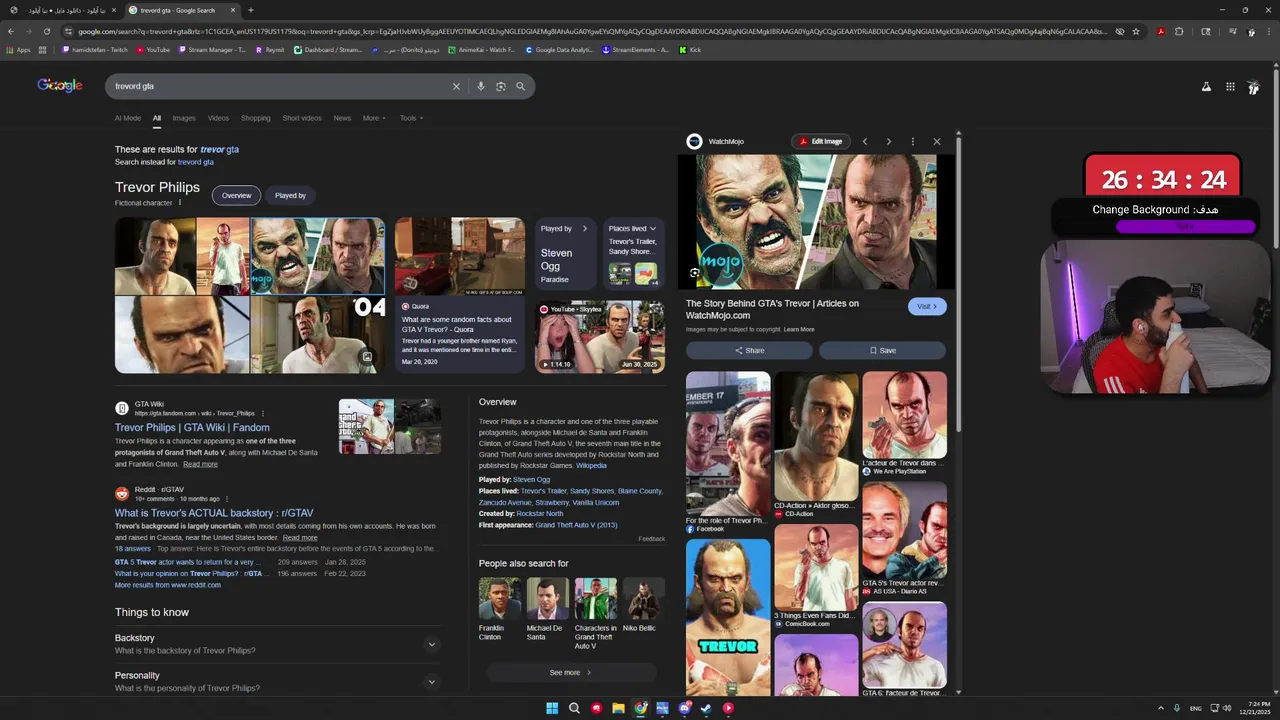Screen dimensions: 1280x720
Task: Select the Played by chip
Action: pyautogui.click(x=290, y=196)
